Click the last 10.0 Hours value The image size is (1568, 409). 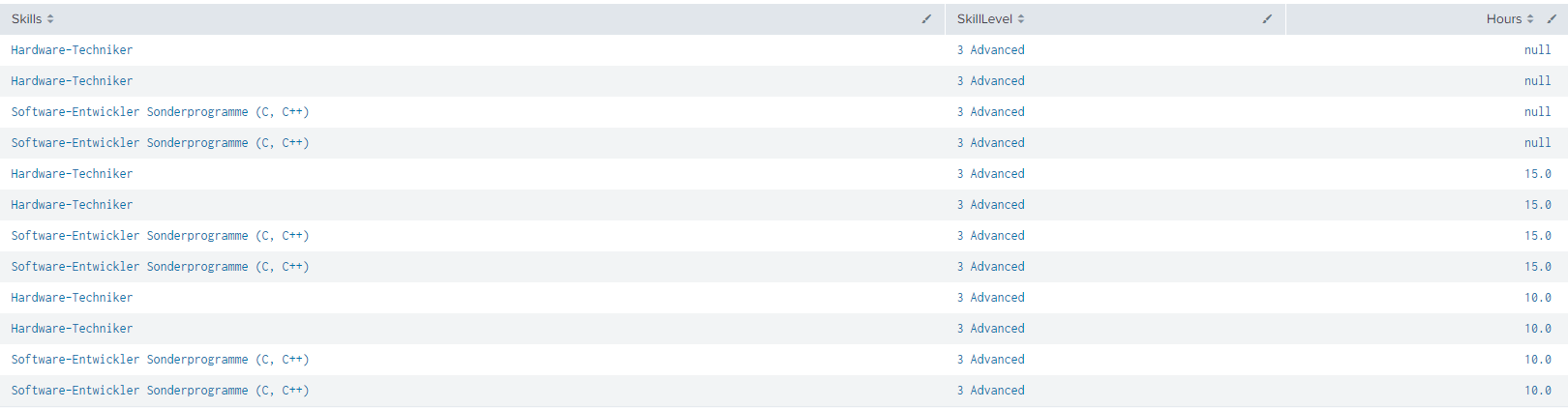click(x=1537, y=391)
